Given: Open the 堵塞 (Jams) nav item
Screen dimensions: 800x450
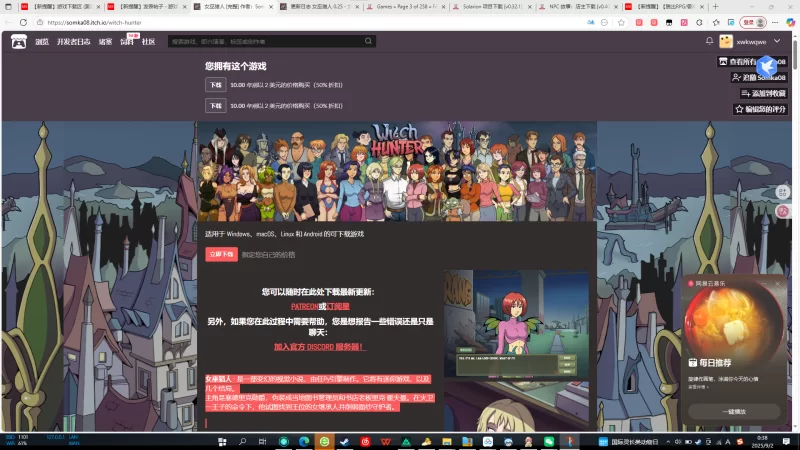Looking at the screenshot, I should coord(105,42).
